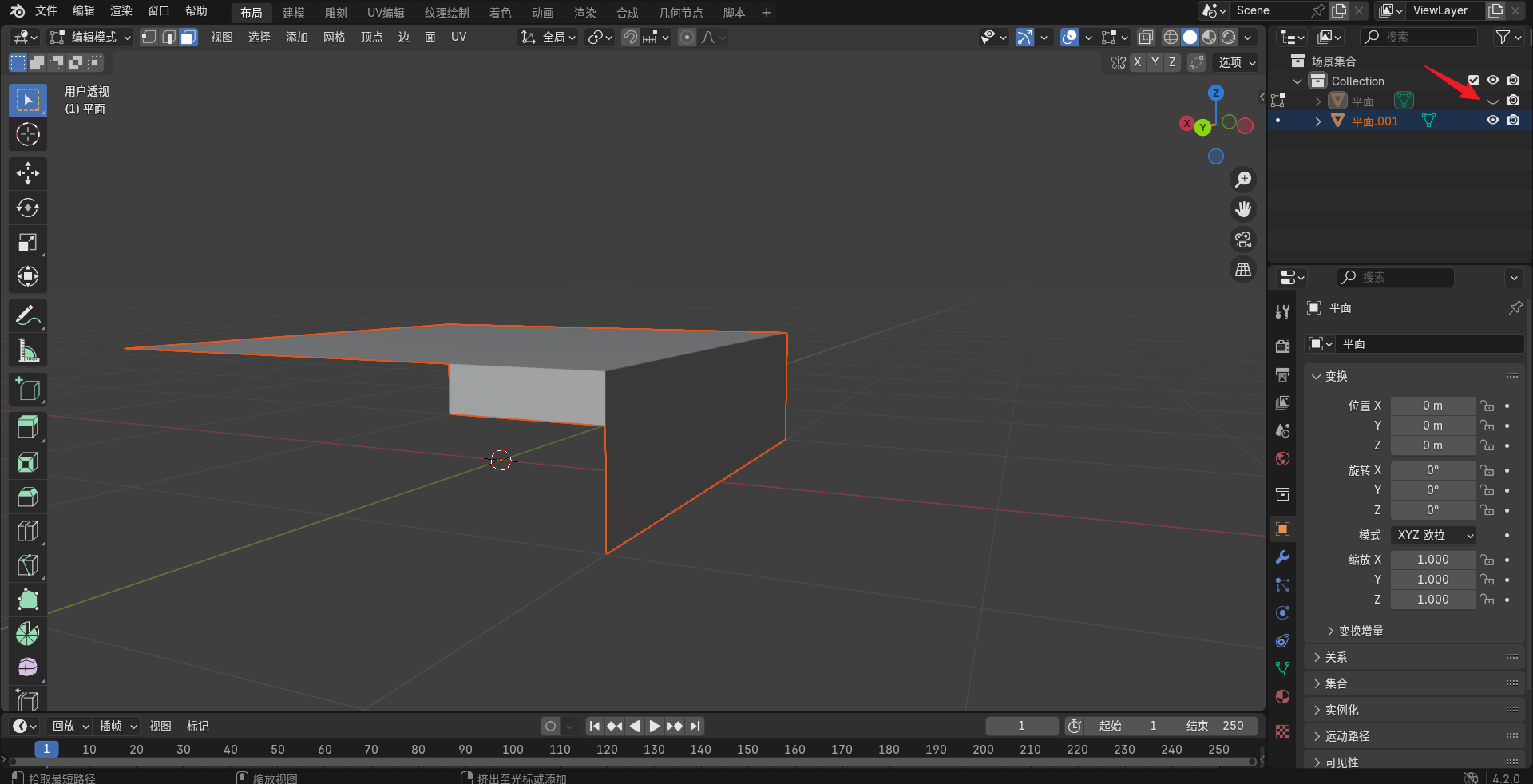
Task: Play the animation forward
Action: (655, 726)
